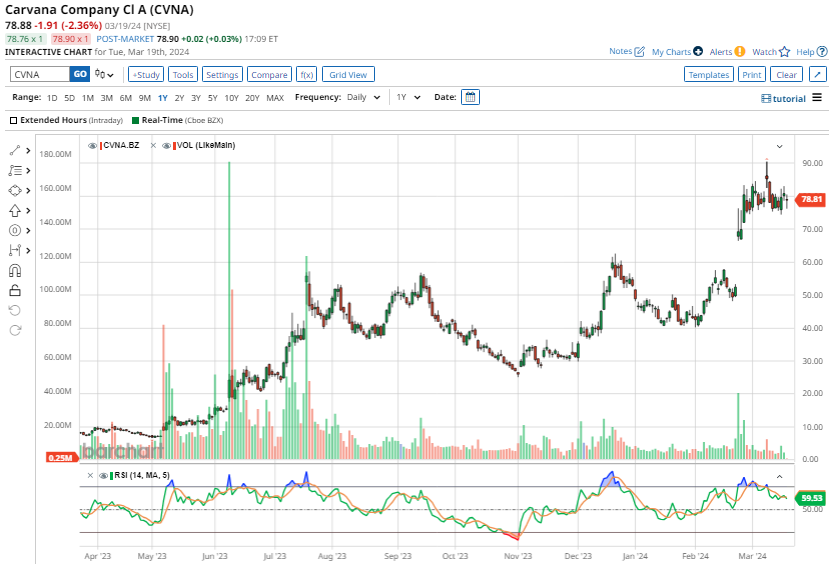
Task: Select the 6M range option
Action: (x=125, y=98)
